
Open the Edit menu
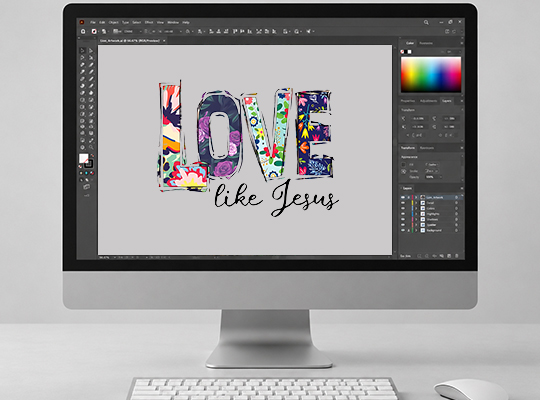102,22
